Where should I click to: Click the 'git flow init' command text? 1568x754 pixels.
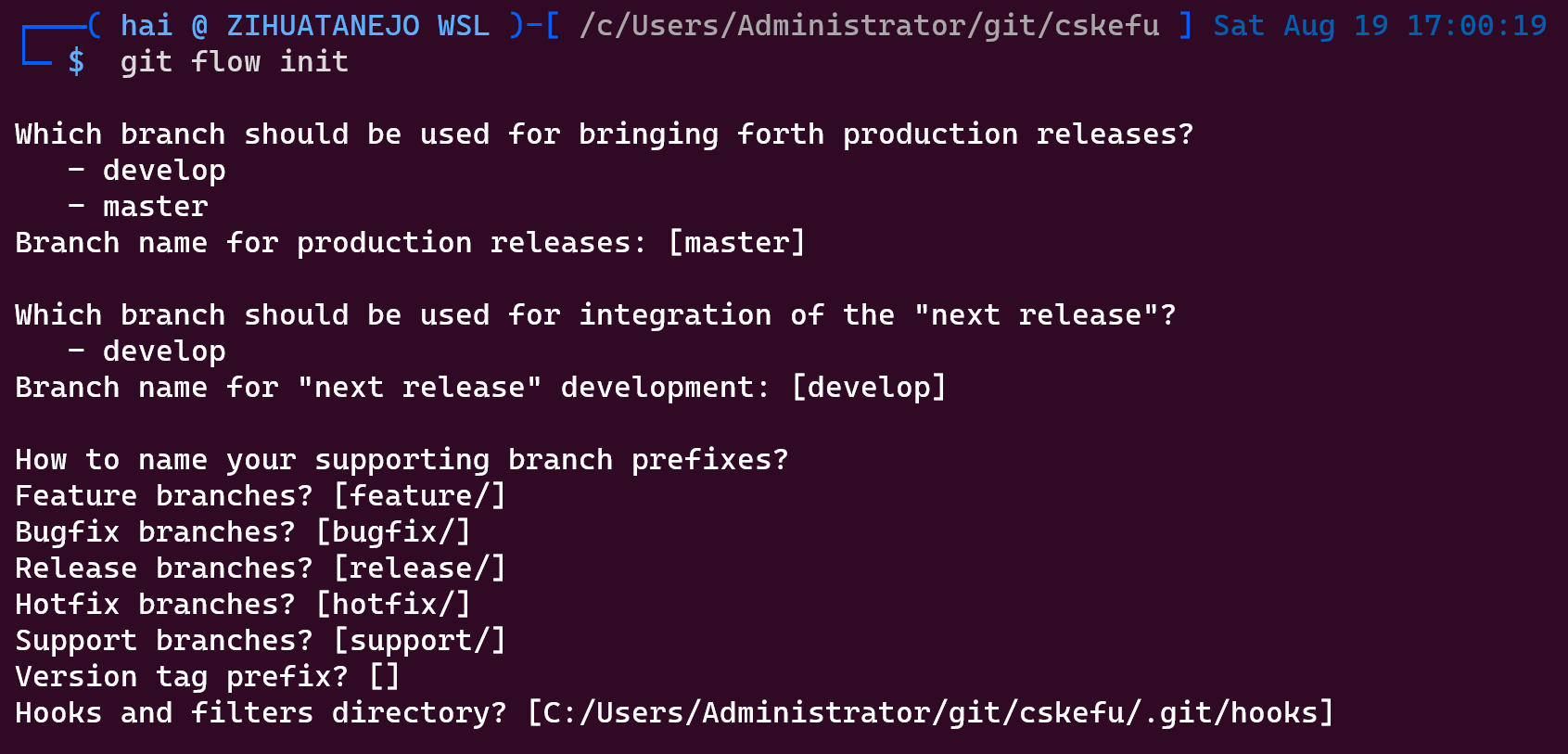tap(235, 62)
